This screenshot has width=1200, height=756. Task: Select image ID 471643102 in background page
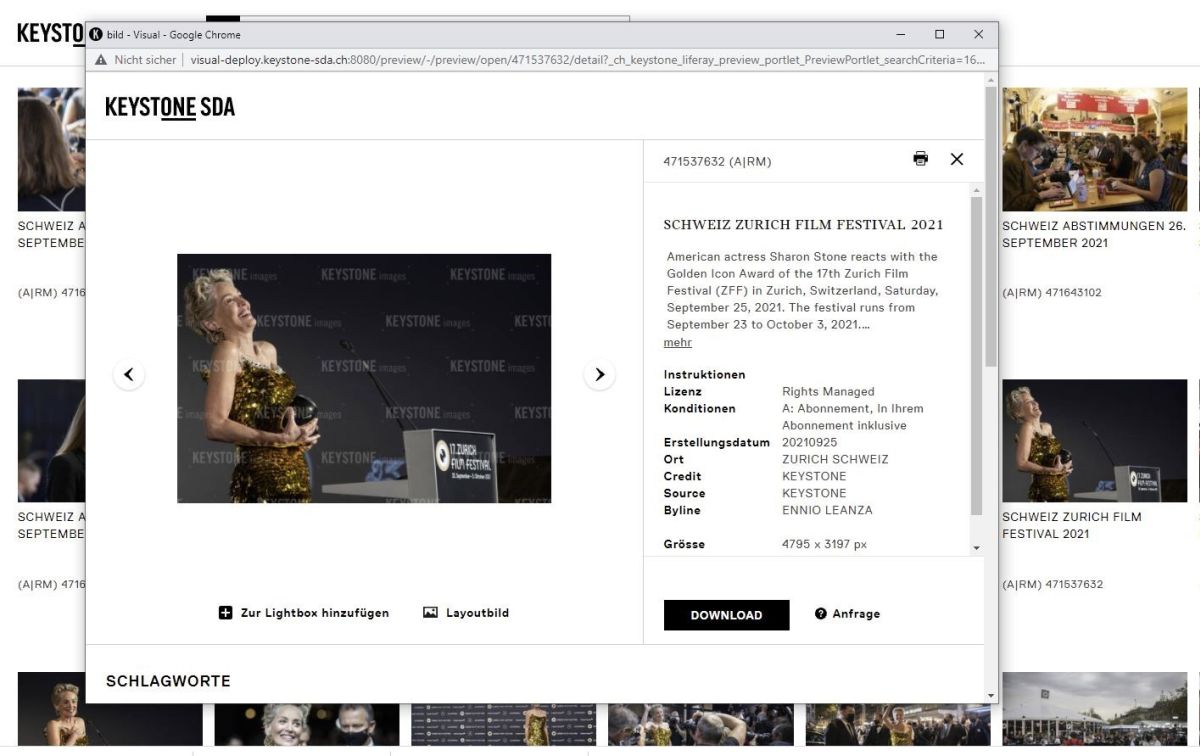tap(1052, 293)
